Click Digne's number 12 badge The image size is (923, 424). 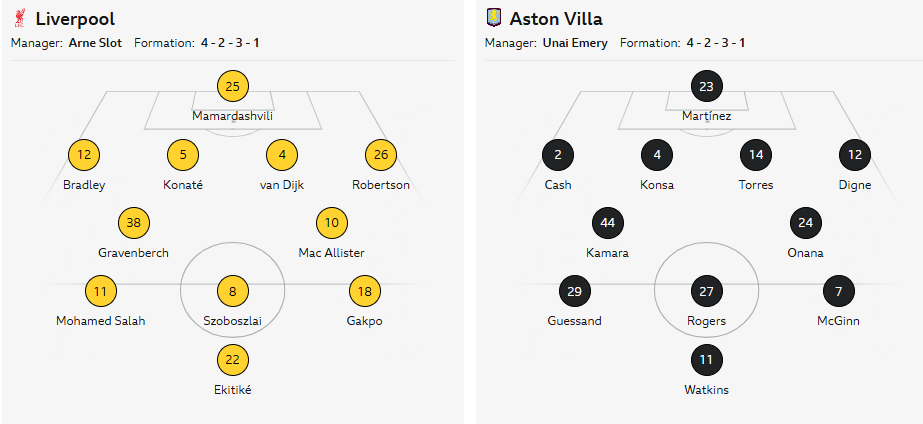[x=854, y=155]
